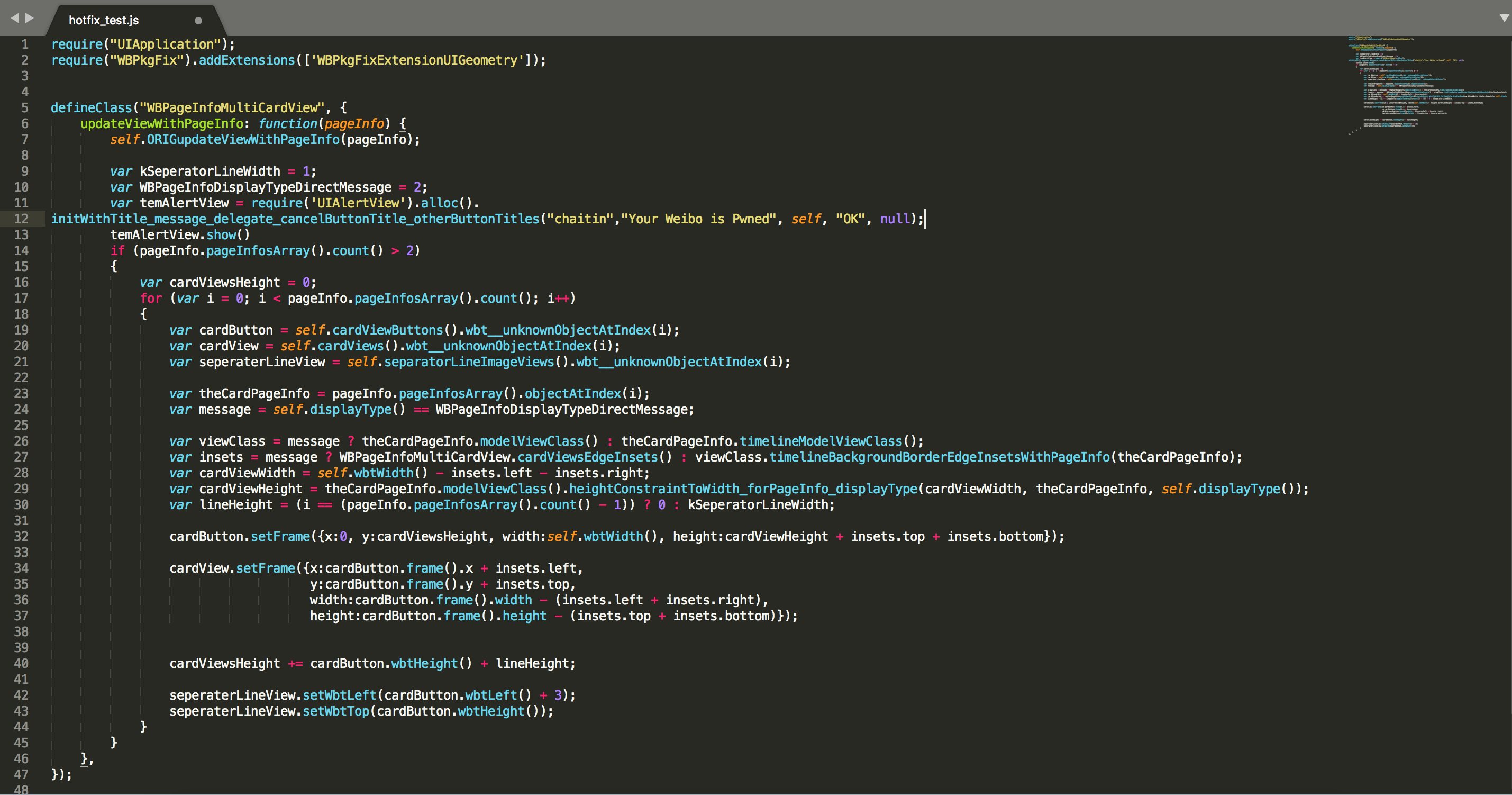
Task: Click the previous tab left arrow
Action: click(15, 18)
